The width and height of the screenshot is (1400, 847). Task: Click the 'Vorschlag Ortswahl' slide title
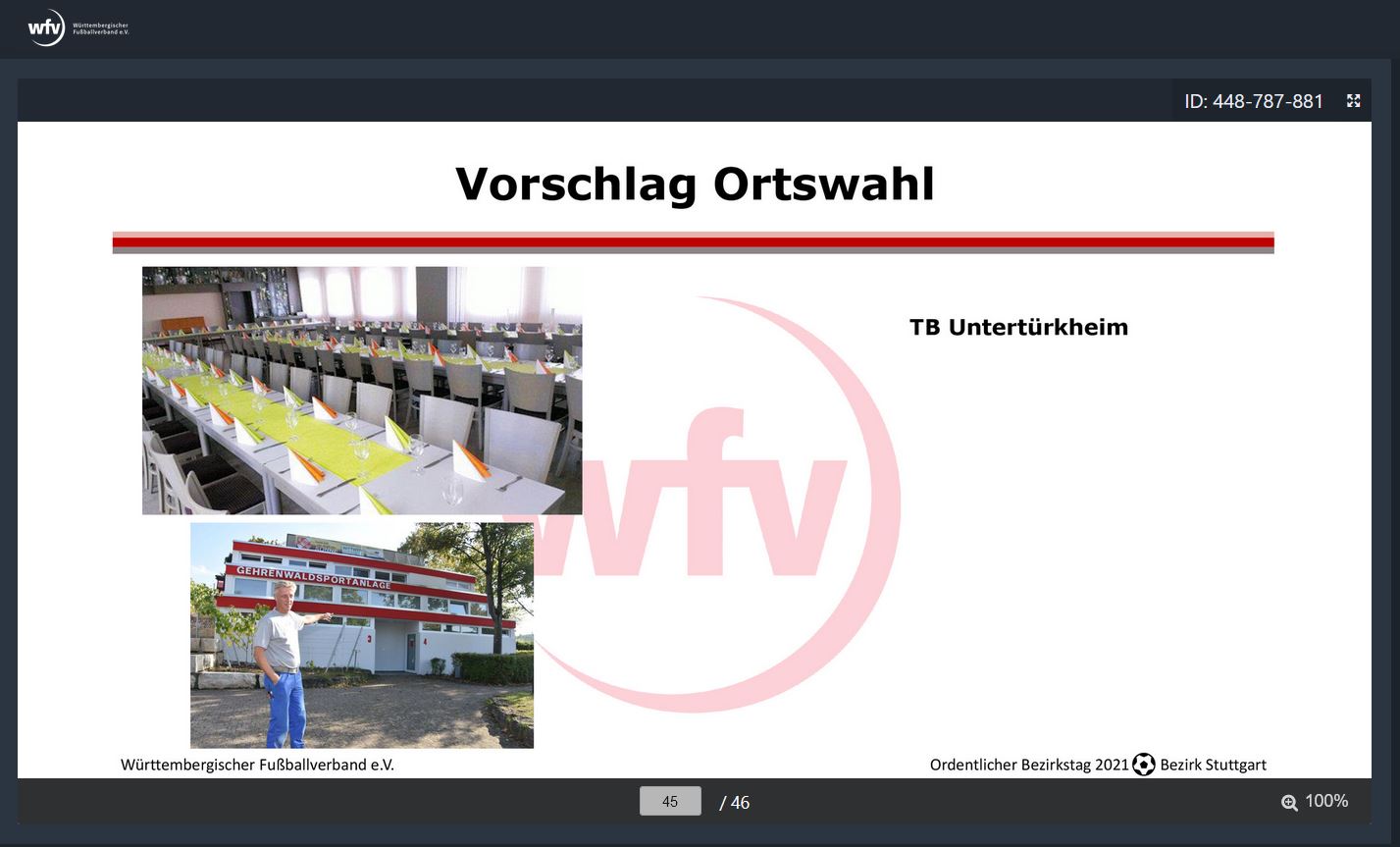pyautogui.click(x=695, y=184)
